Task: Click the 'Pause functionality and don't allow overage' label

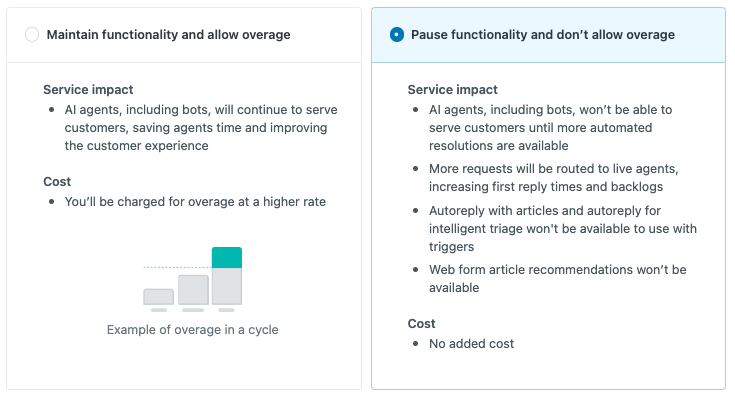Action: pyautogui.click(x=543, y=35)
